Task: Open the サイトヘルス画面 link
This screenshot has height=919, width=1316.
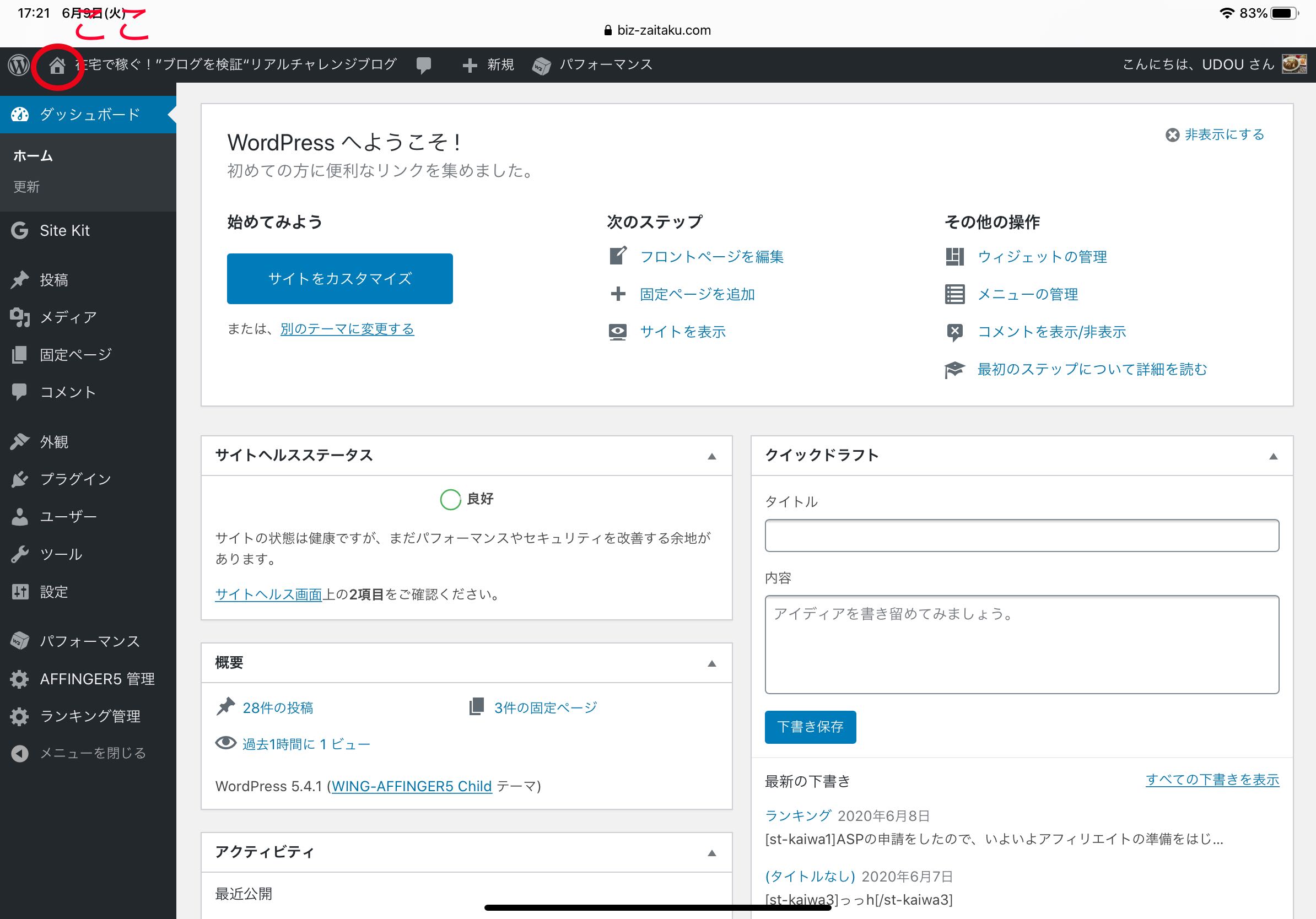Action: [x=269, y=594]
